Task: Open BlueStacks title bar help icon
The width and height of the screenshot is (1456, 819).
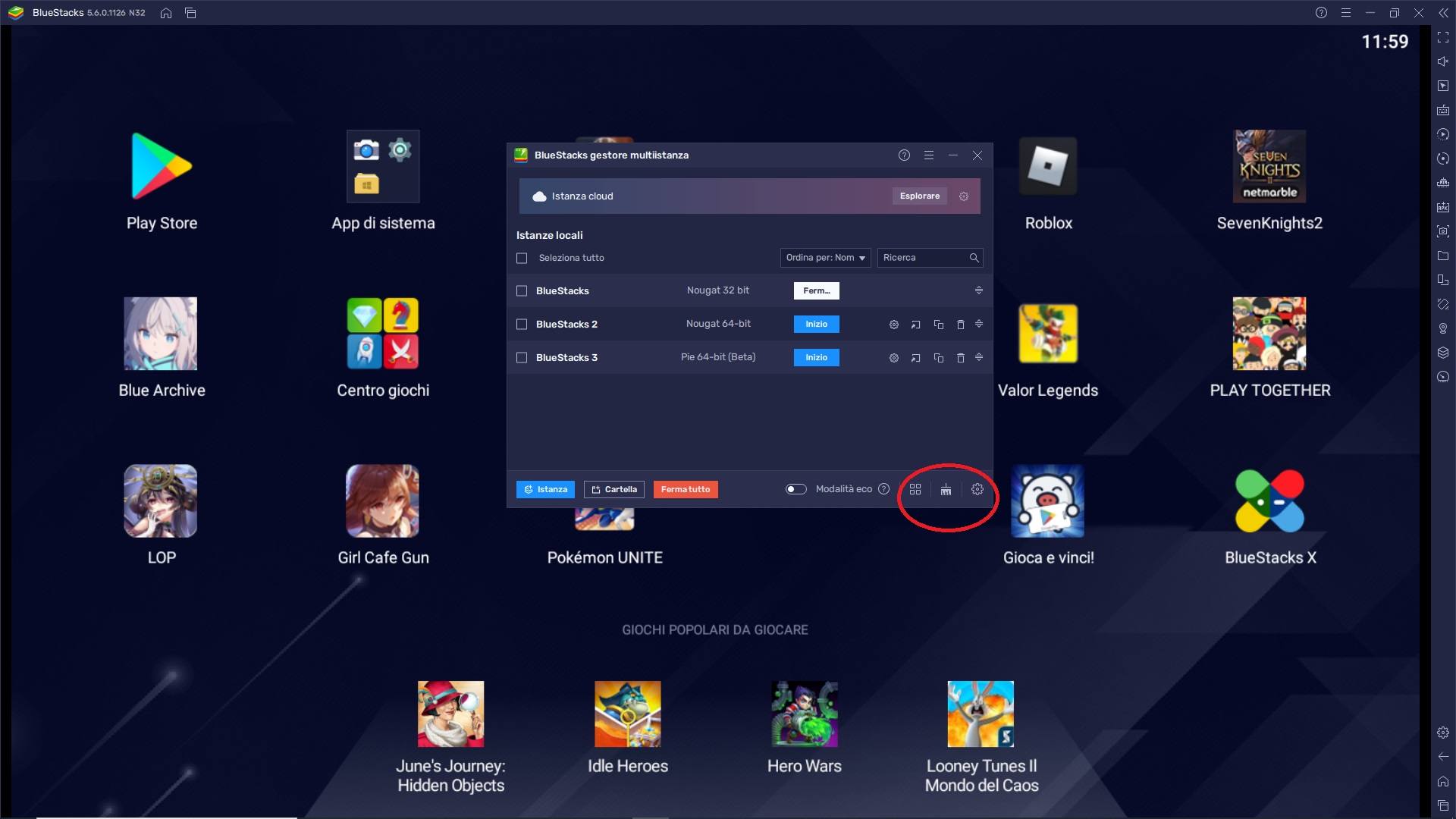Action: (x=1321, y=13)
